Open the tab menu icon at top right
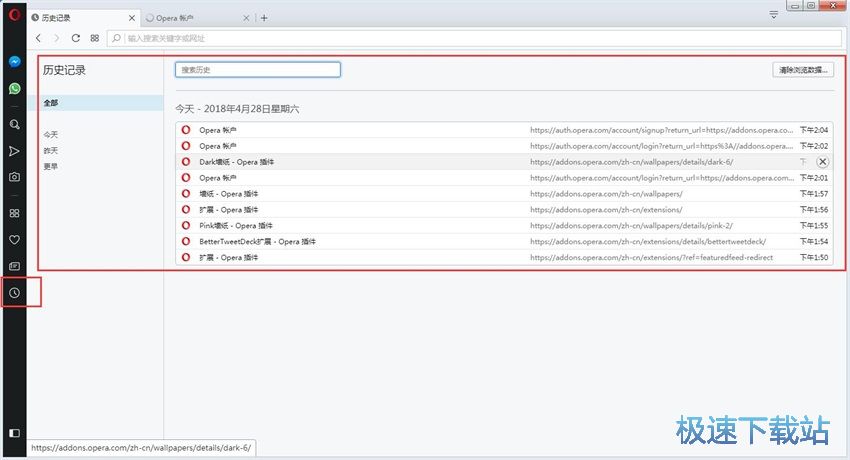 click(774, 15)
